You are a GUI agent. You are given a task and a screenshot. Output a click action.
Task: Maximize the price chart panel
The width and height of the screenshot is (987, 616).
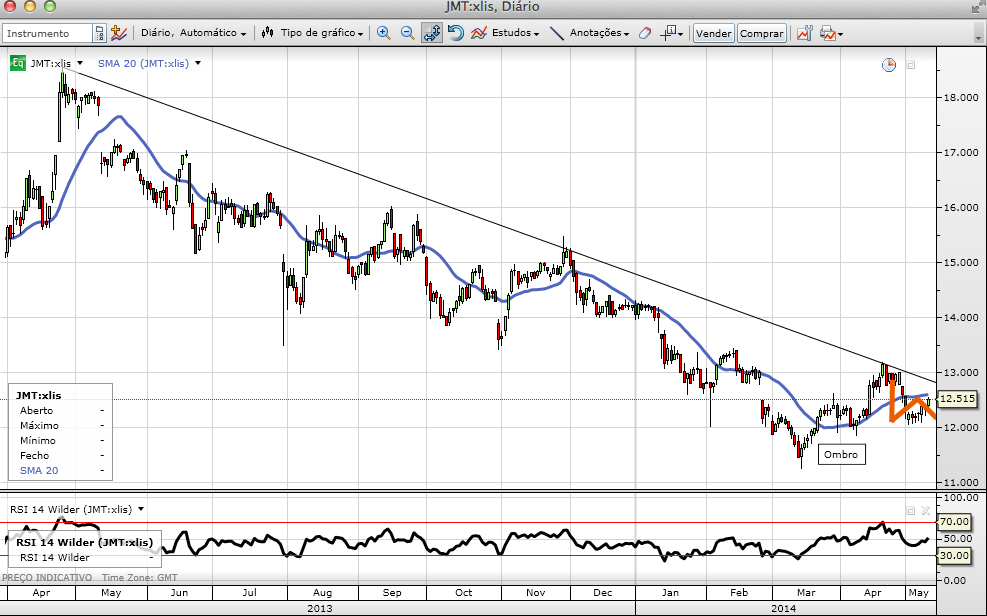911,65
